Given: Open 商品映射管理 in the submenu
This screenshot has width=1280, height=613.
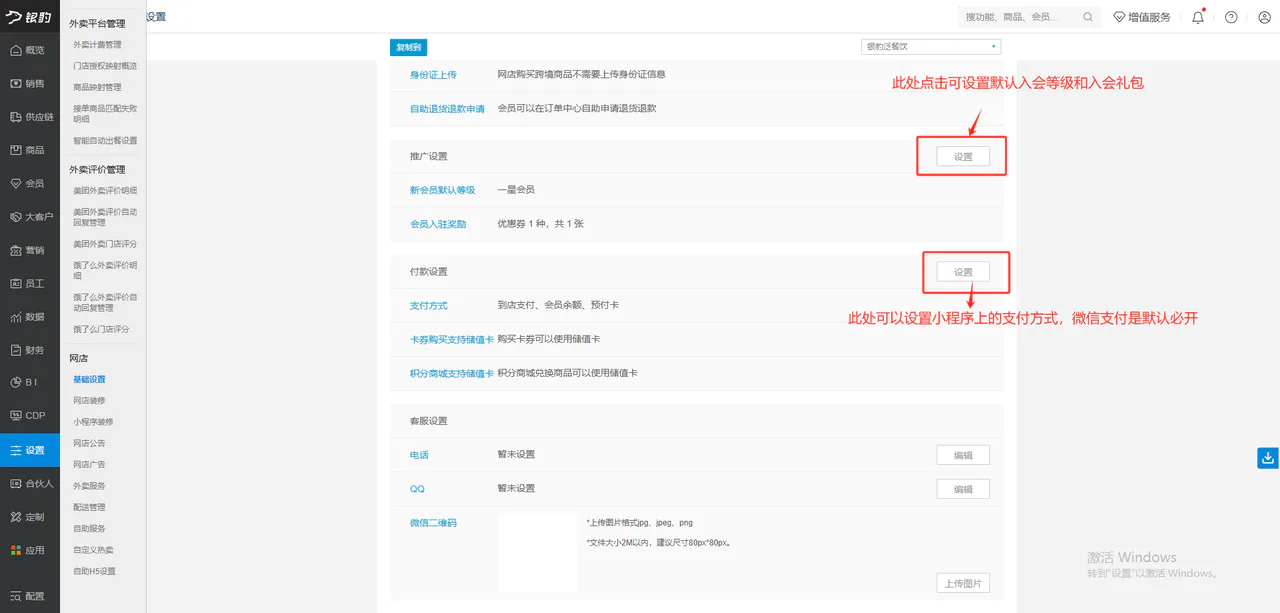Looking at the screenshot, I should pos(97,87).
